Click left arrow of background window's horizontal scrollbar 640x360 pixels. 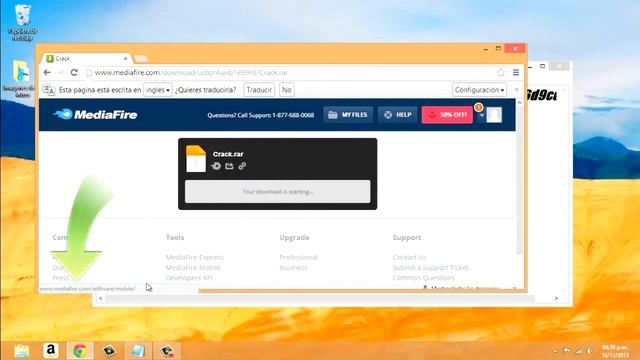click(101, 299)
